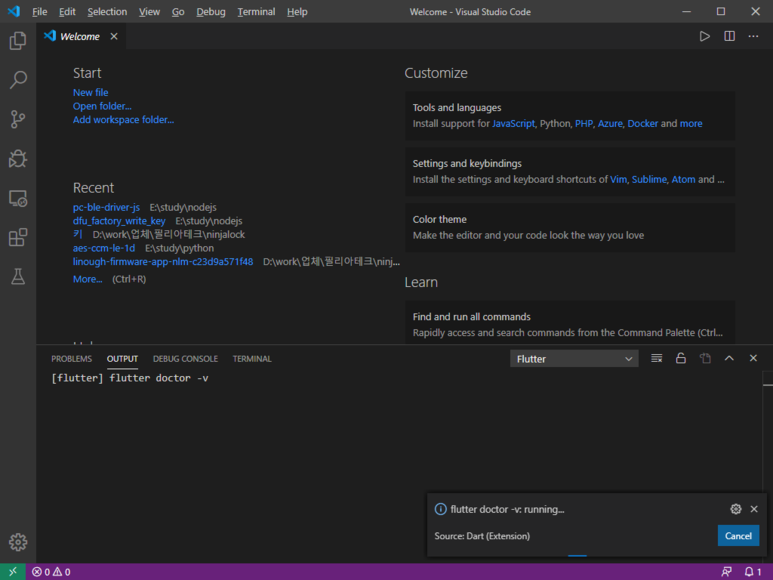Install Atom keybindings link
Screen dimensions: 773x580
(683, 179)
